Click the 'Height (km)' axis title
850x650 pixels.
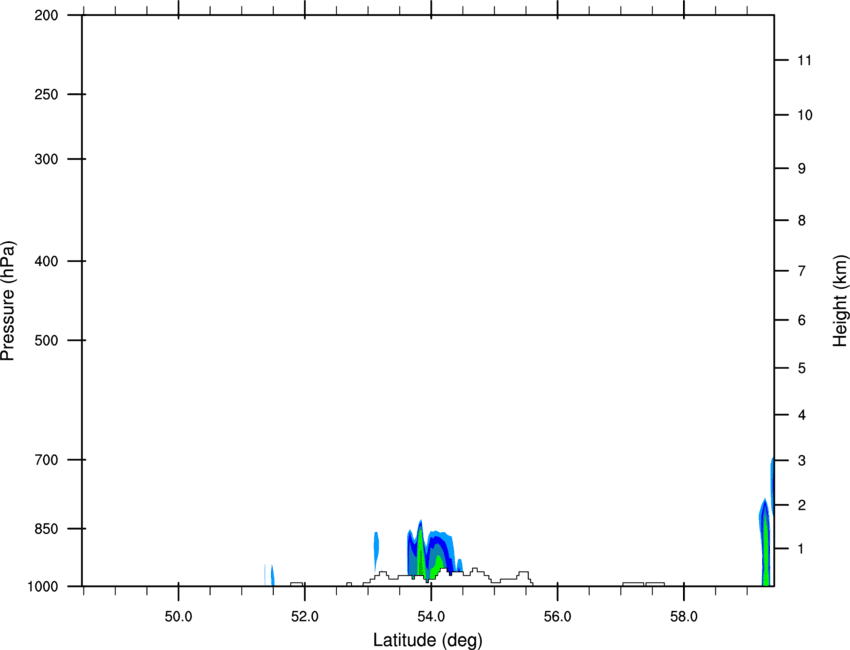840,301
